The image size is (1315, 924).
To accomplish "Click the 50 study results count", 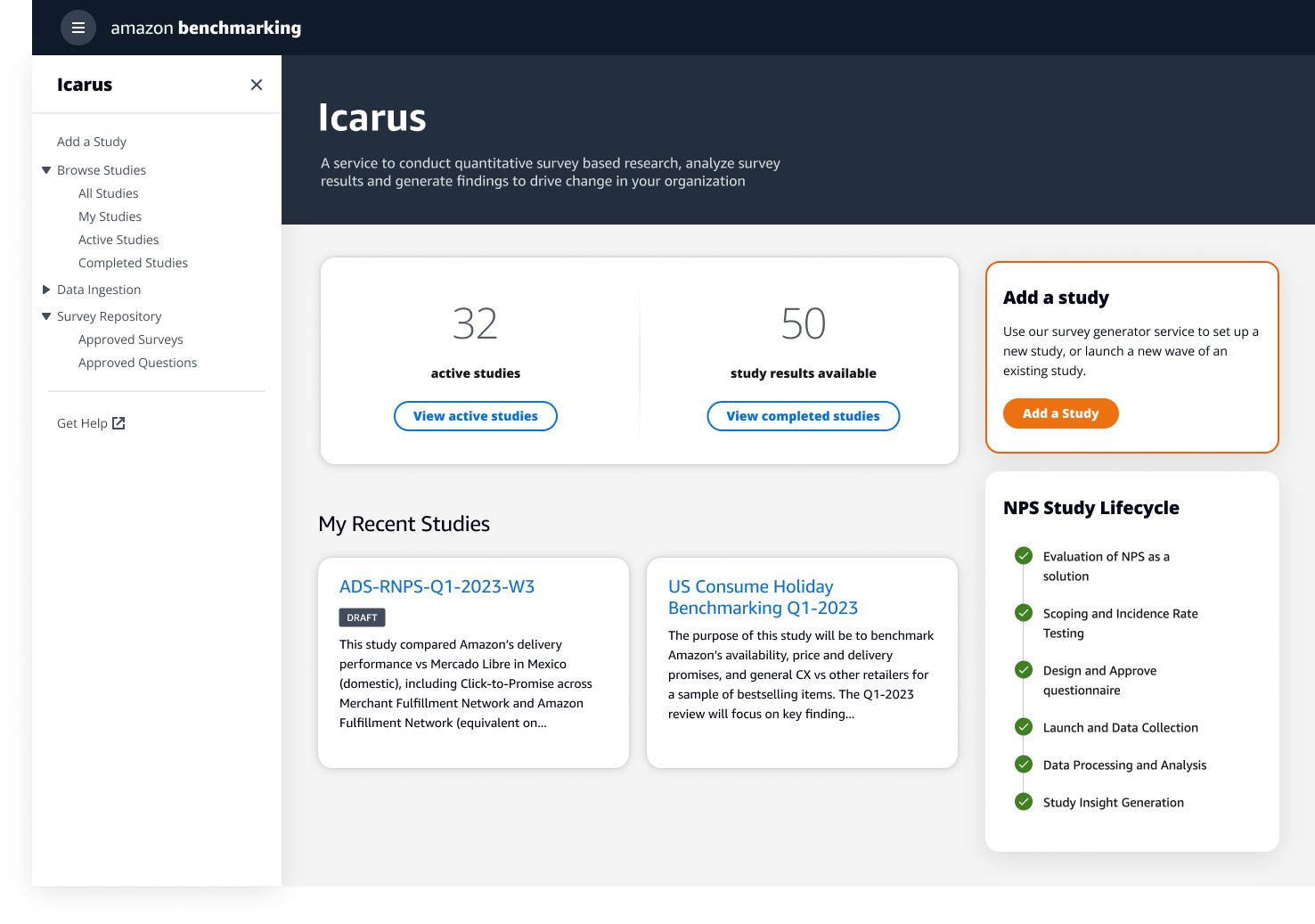I will (x=804, y=323).
